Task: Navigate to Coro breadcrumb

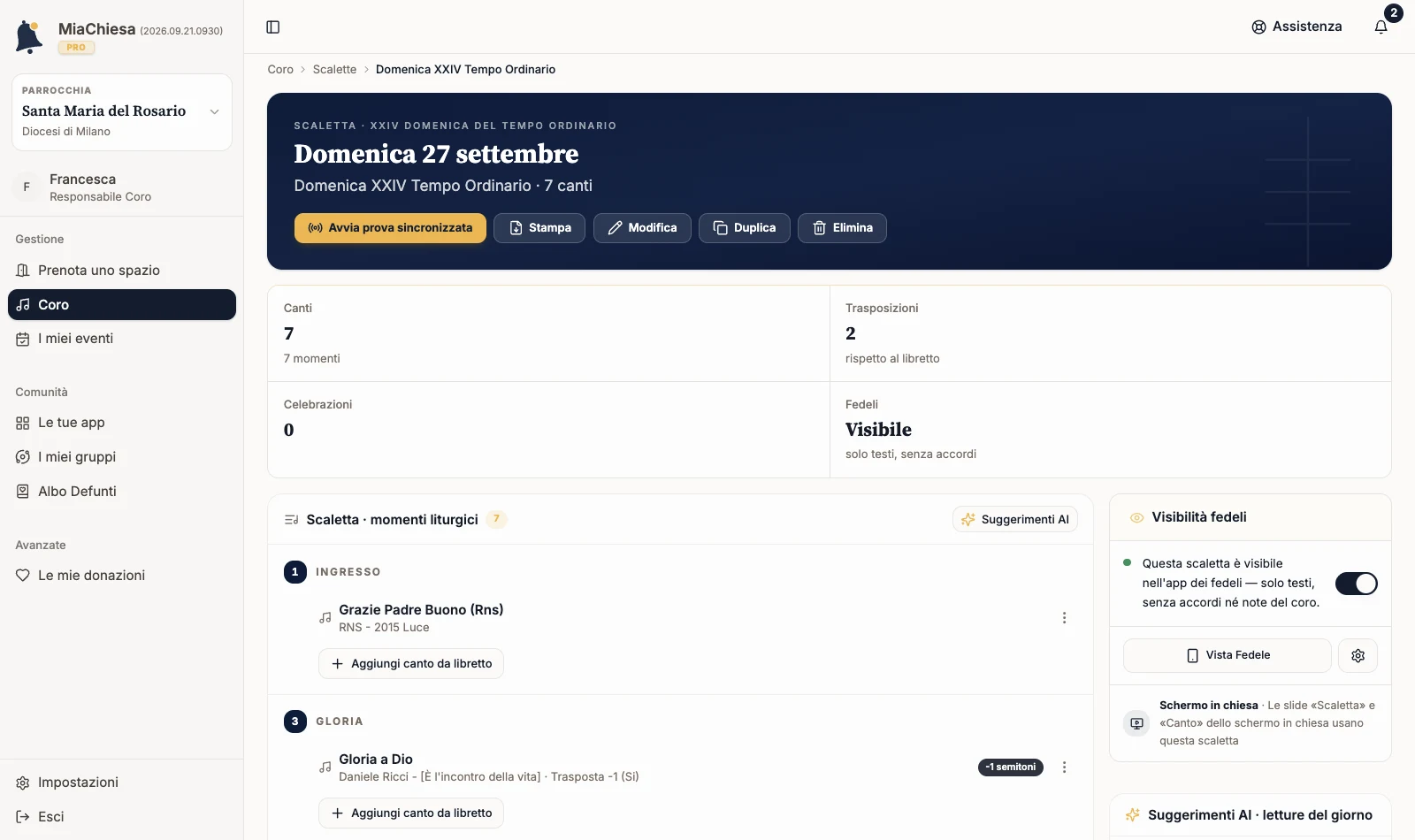Action: (280, 70)
